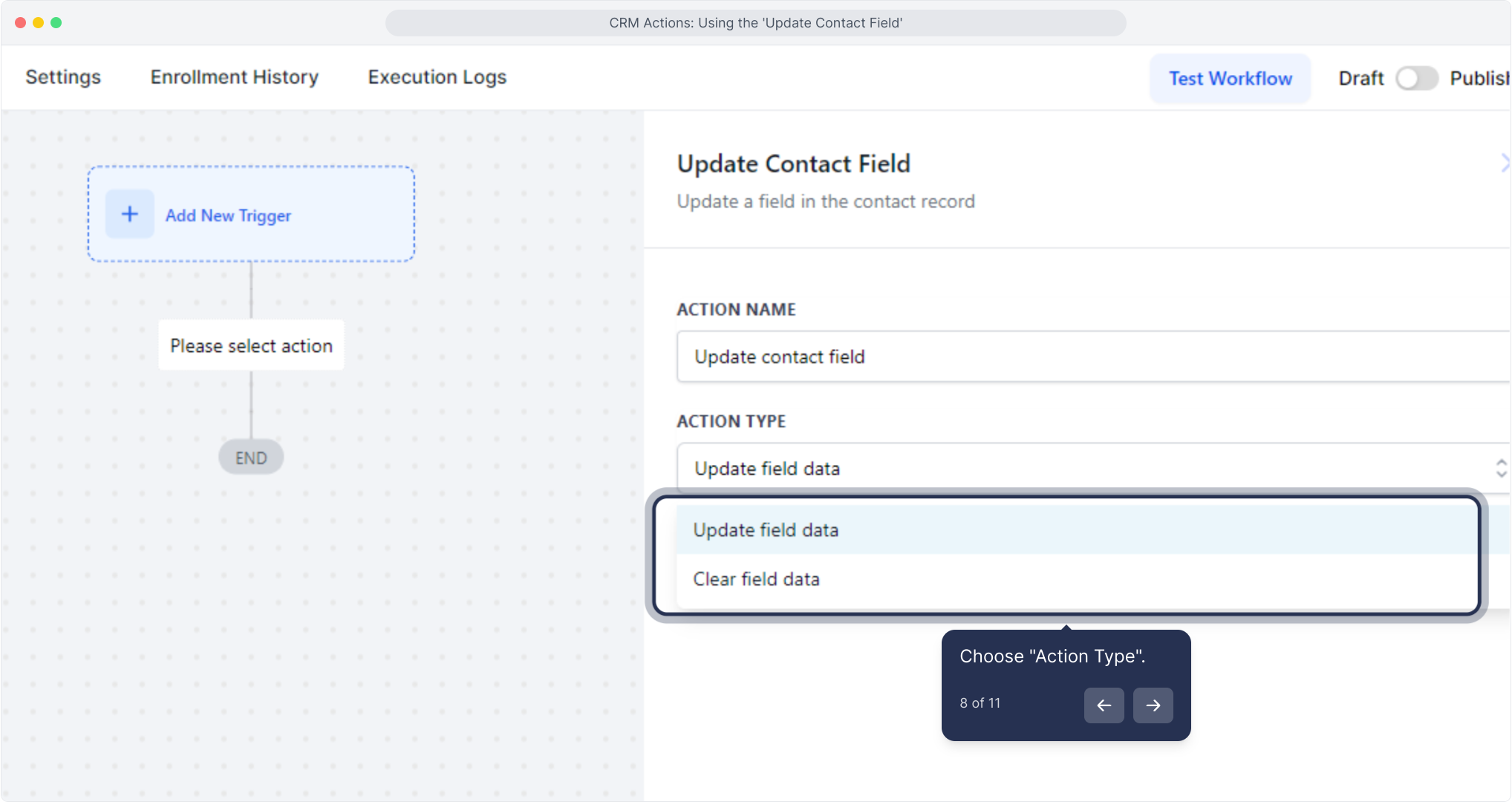Go back with the previous step arrow

pos(1104,705)
